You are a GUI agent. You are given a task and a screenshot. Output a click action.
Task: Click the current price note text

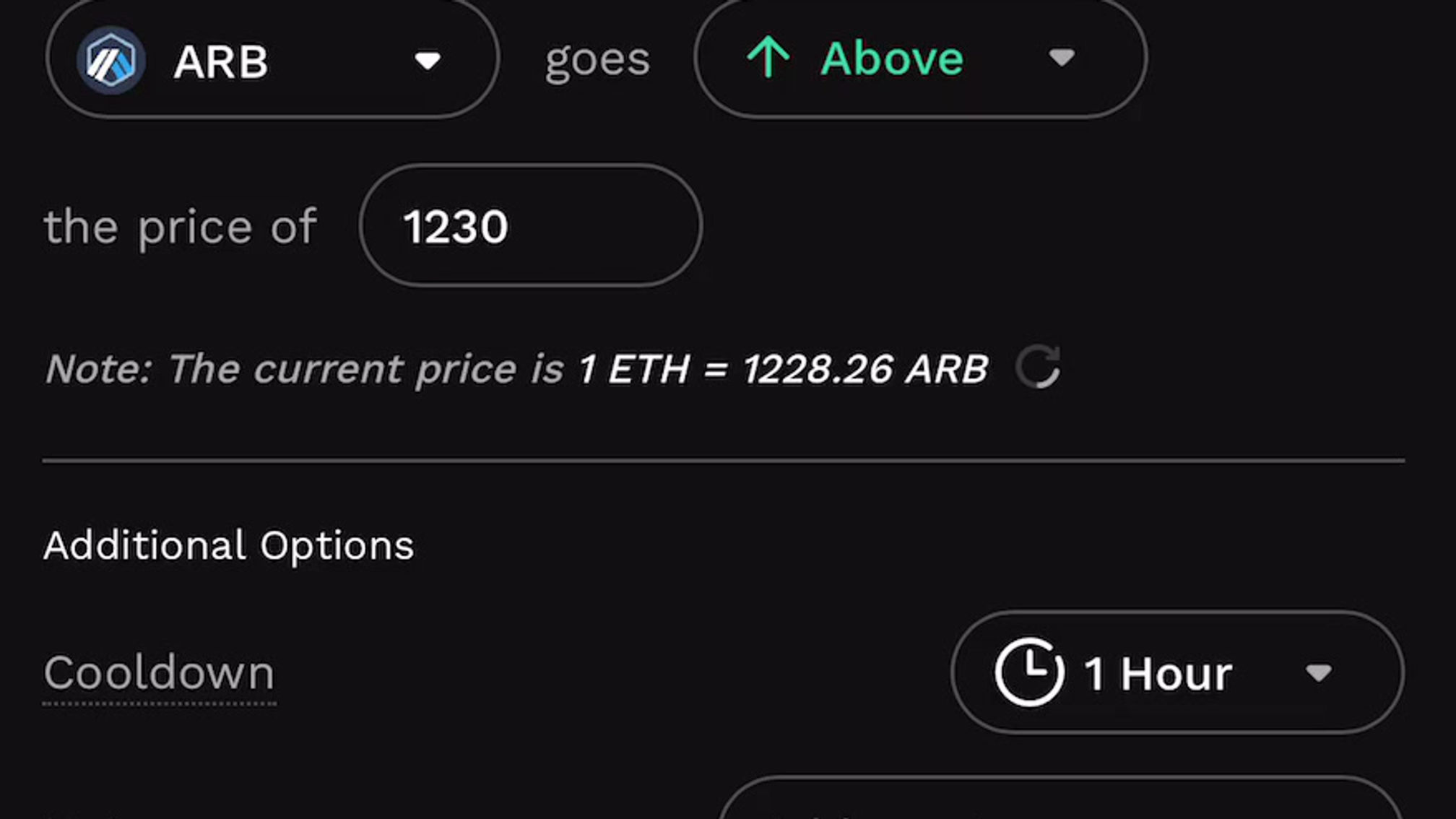pos(516,368)
